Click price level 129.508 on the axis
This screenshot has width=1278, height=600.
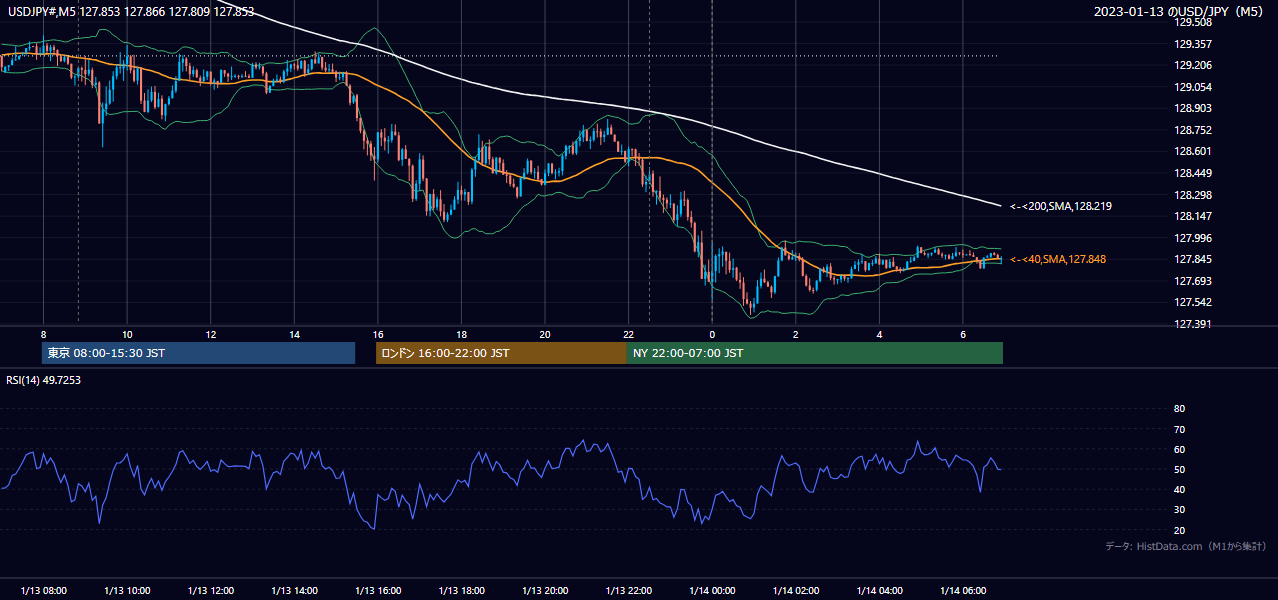coord(1192,22)
